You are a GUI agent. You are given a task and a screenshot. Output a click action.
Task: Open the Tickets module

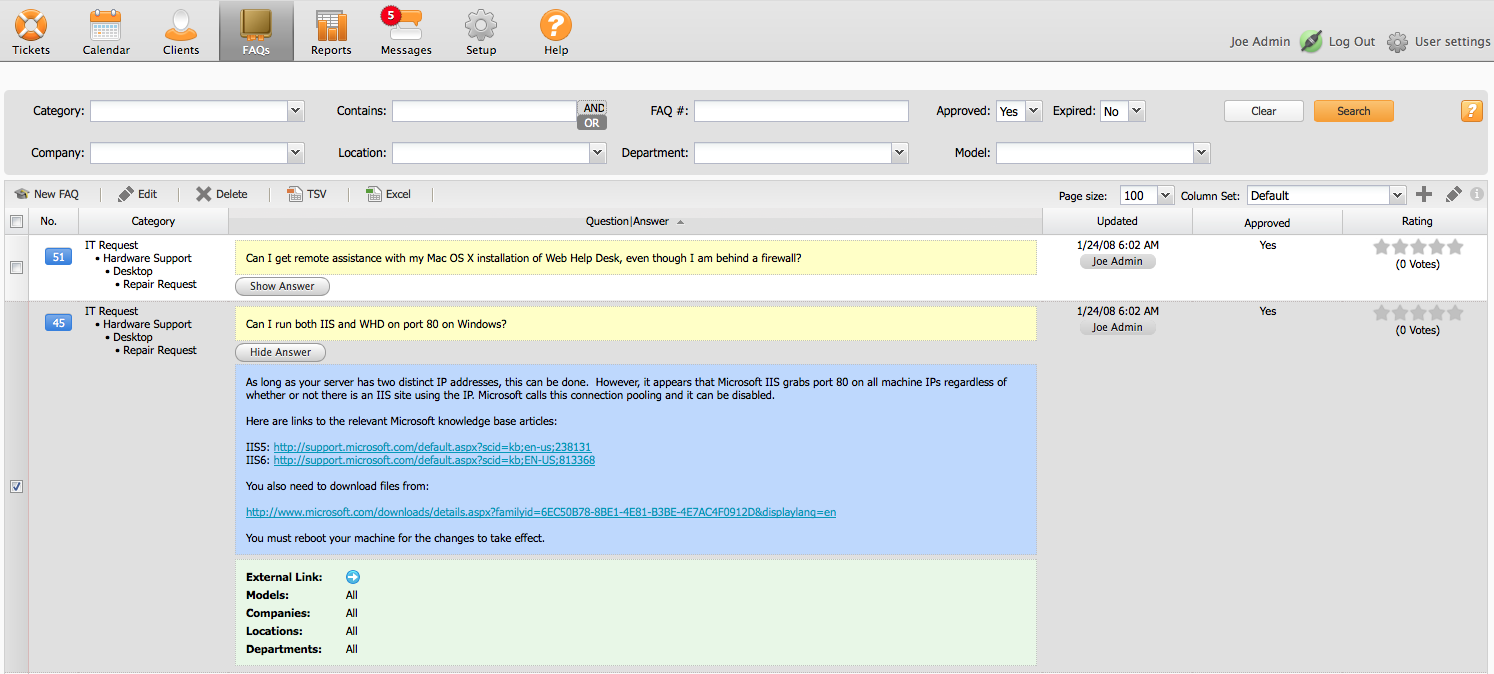[31, 32]
